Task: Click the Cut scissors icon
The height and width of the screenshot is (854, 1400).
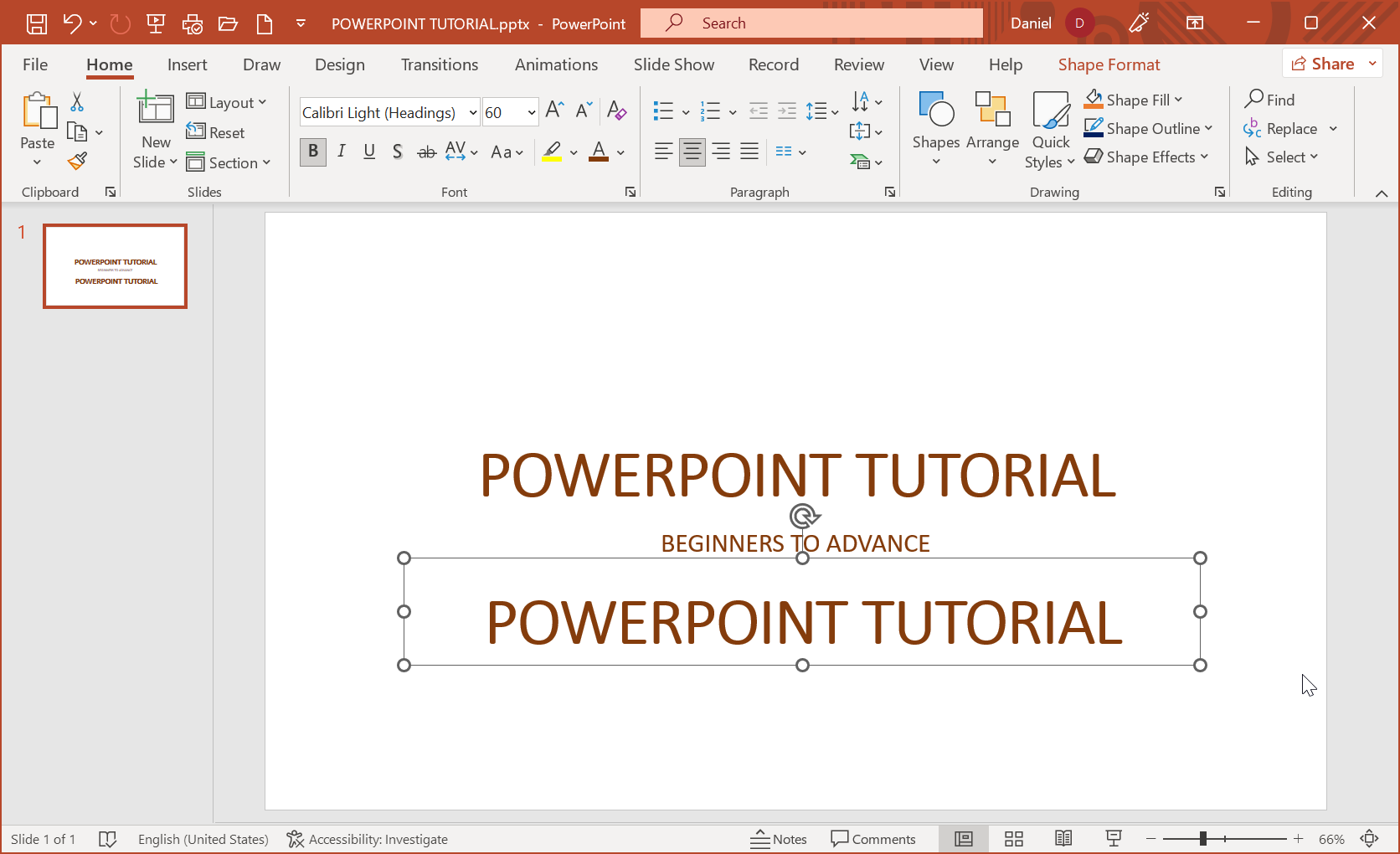Action: point(77,102)
